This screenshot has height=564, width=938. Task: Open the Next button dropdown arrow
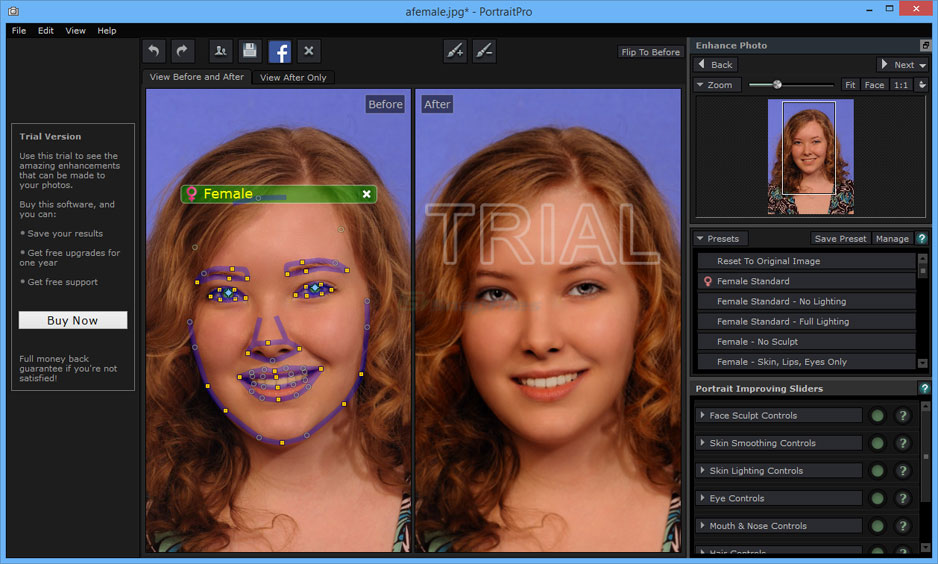923,65
